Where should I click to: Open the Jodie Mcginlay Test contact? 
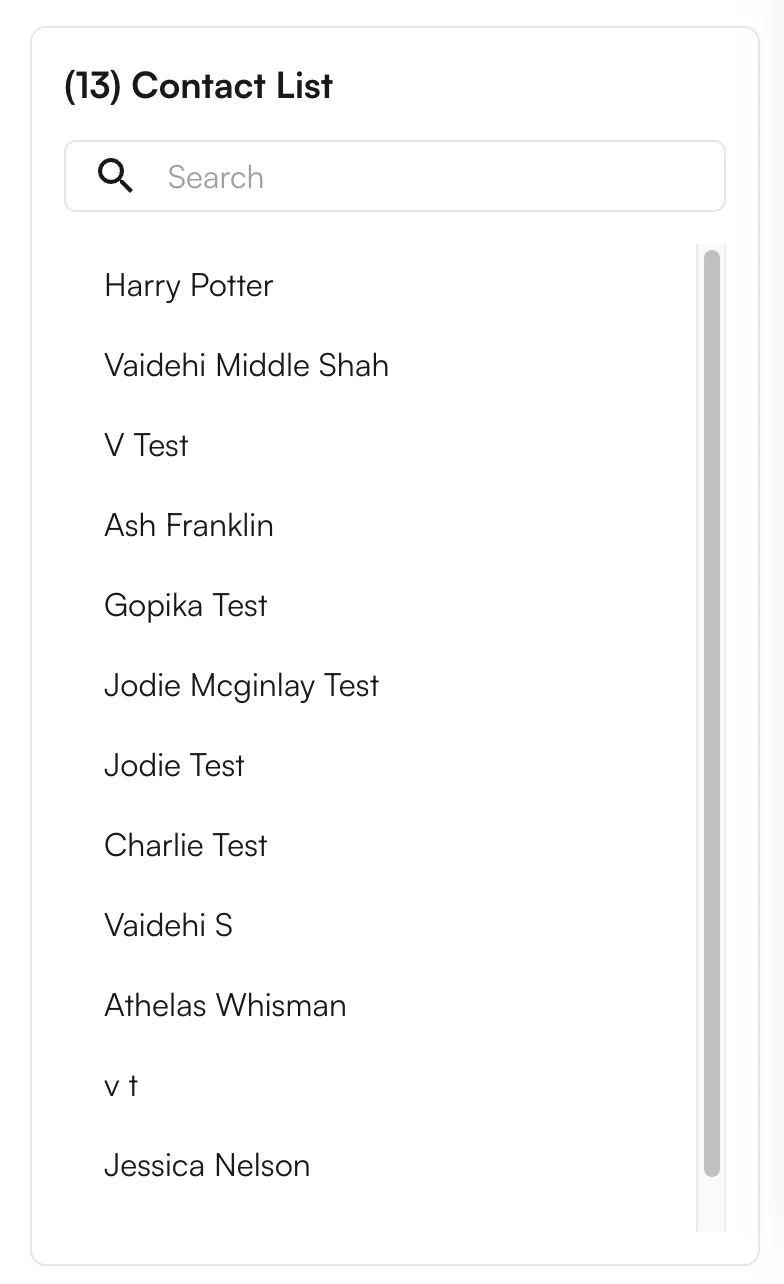[242, 686]
